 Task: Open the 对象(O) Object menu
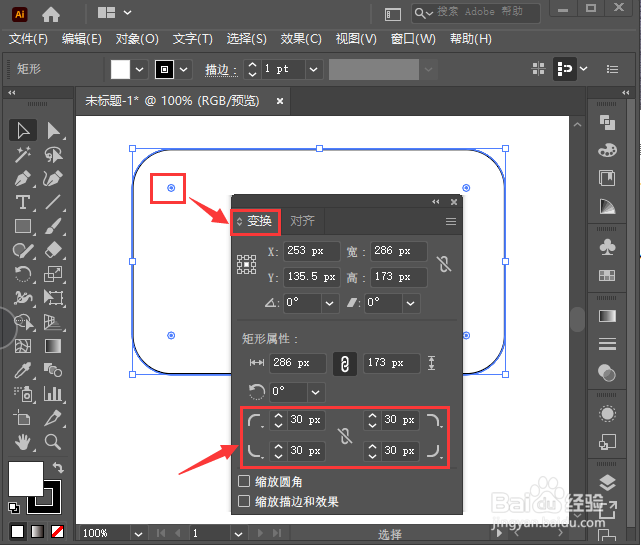coord(137,39)
